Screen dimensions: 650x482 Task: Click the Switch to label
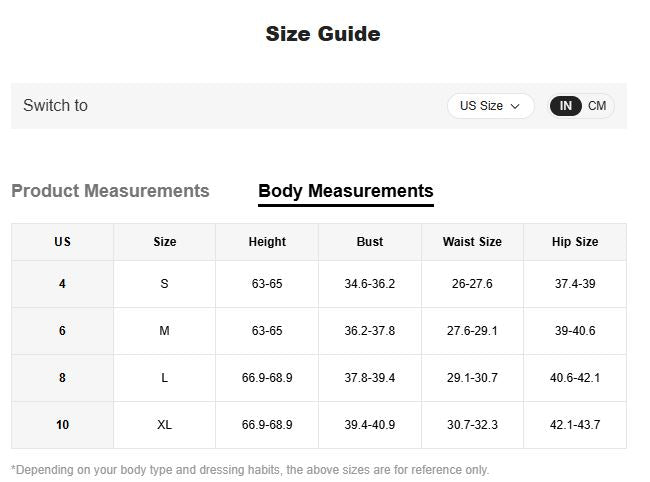(55, 106)
